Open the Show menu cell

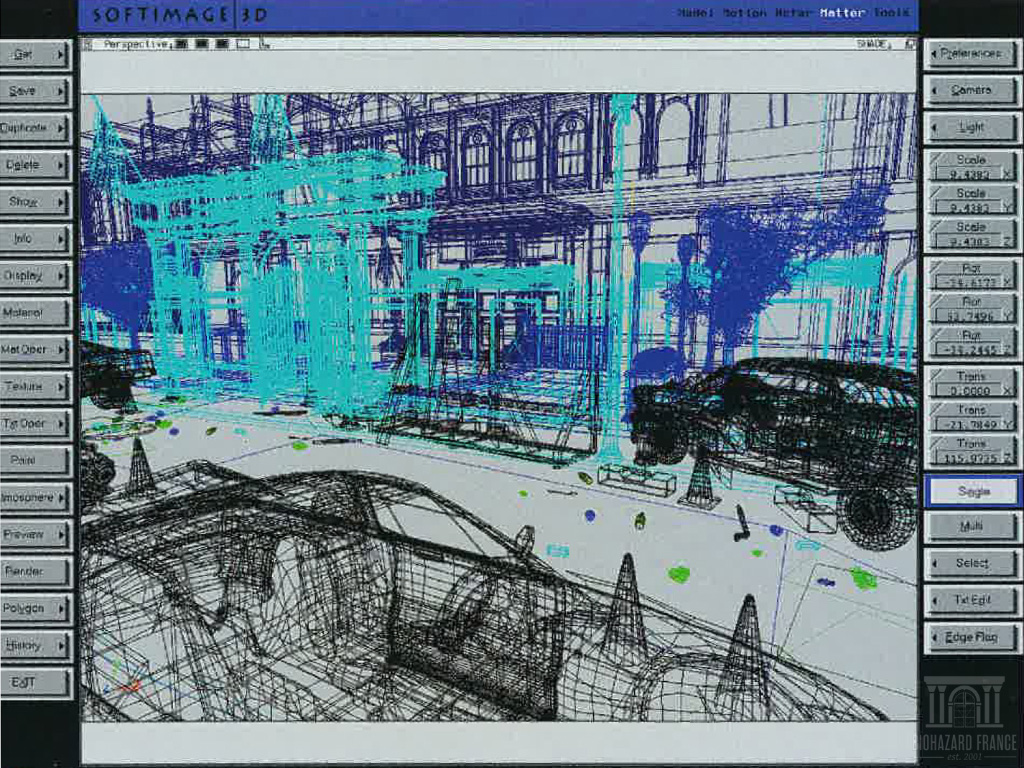pyautogui.click(x=35, y=202)
